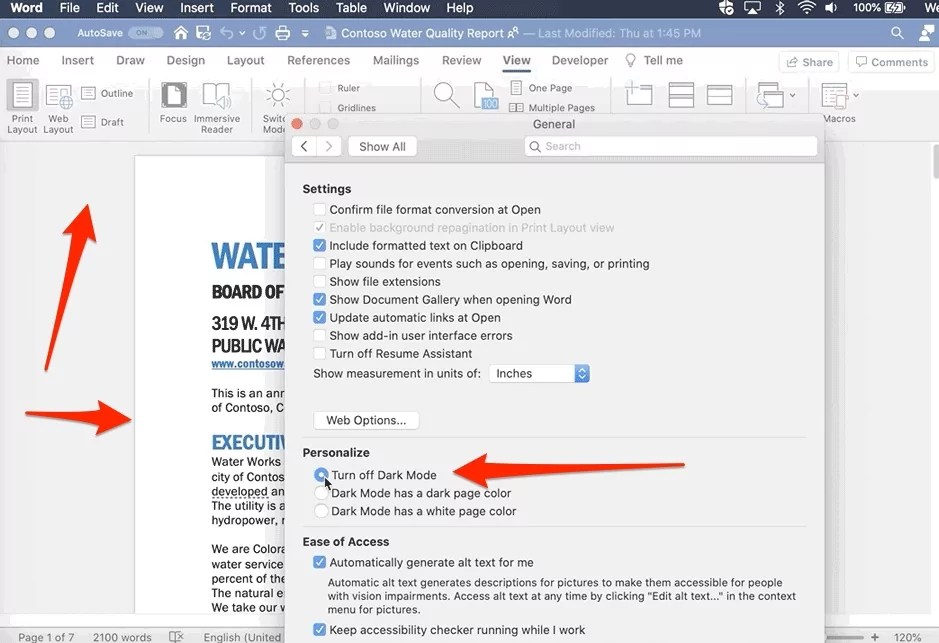Open the Tools menu
Image resolution: width=939 pixels, height=643 pixels.
tap(303, 8)
